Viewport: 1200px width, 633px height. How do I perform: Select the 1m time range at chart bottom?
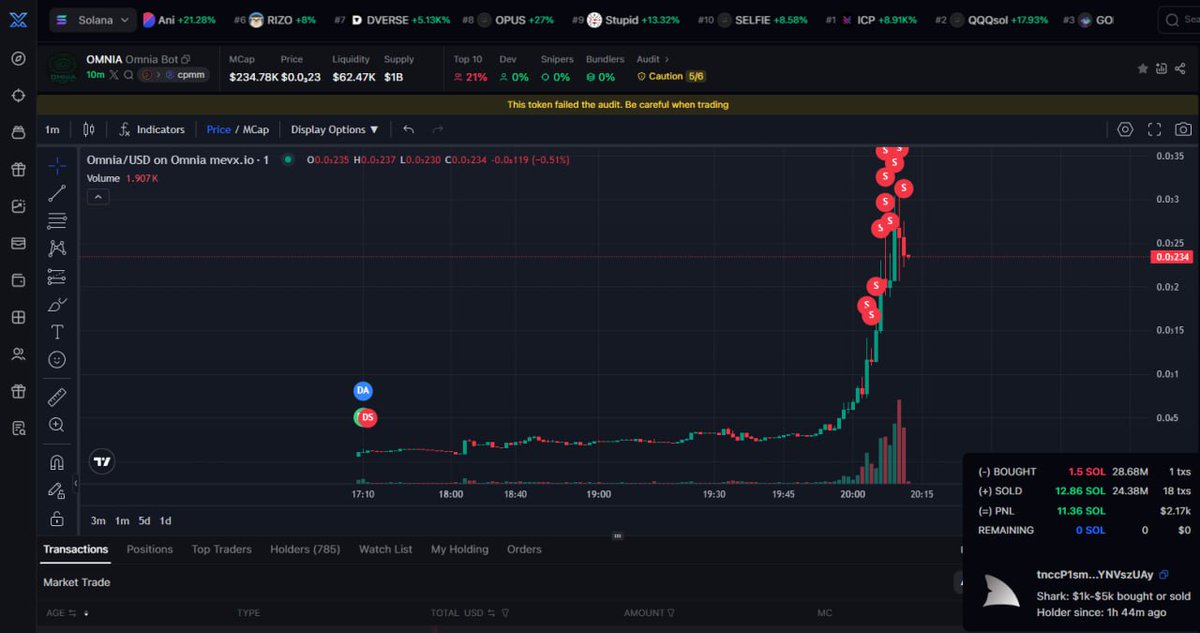click(122, 520)
